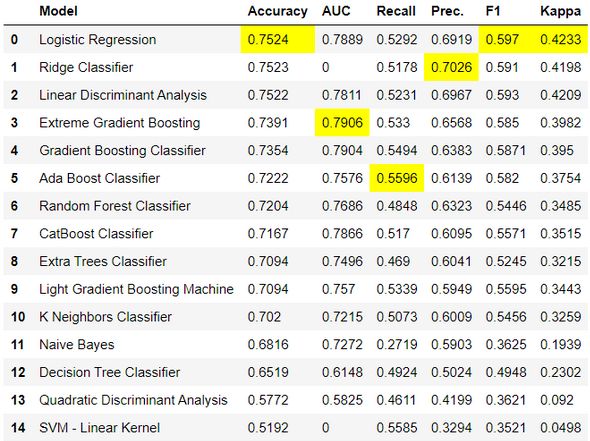Click CatBoost Classifier model name
This screenshot has width=590, height=441.
click(x=96, y=234)
